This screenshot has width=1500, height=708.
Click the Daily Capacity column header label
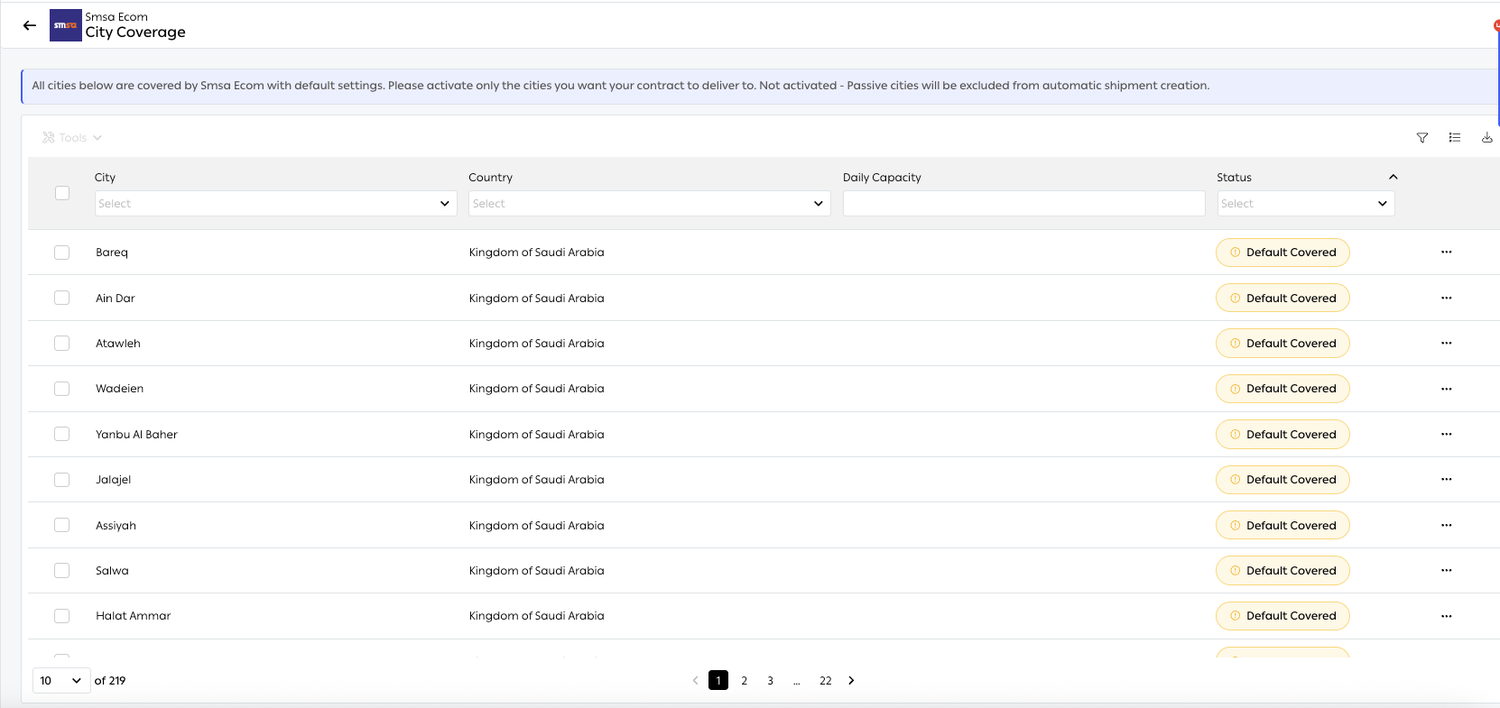(x=882, y=177)
